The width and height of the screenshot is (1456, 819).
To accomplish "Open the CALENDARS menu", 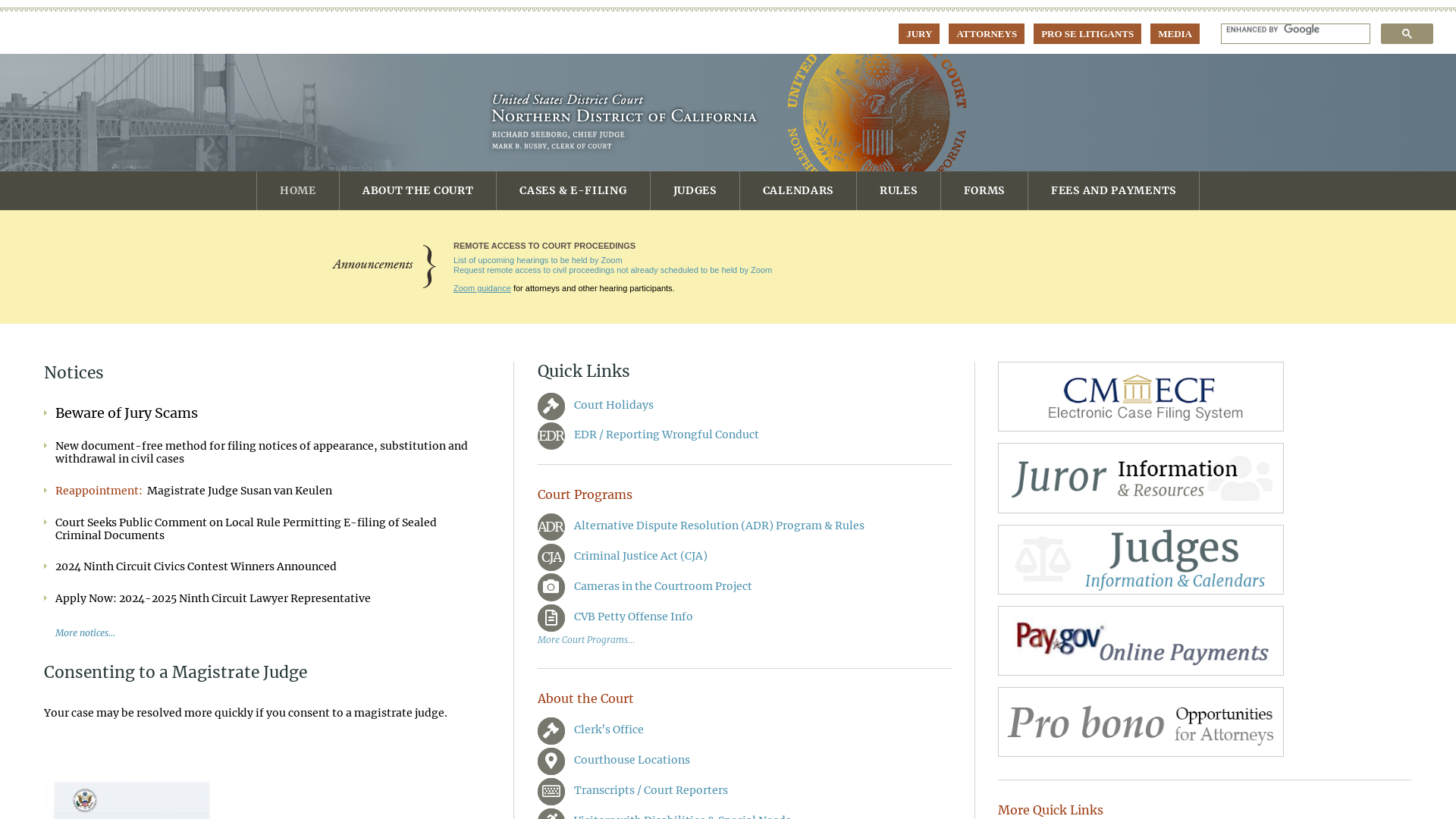I will [x=798, y=190].
